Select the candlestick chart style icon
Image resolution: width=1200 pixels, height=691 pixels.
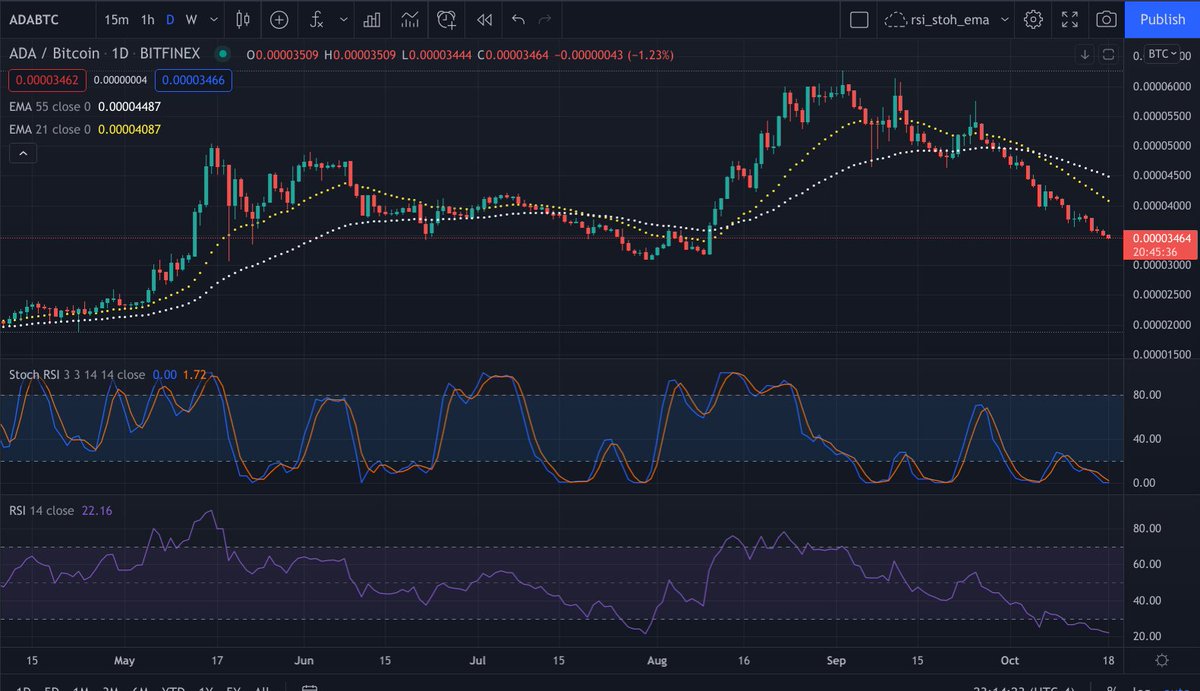point(242,19)
